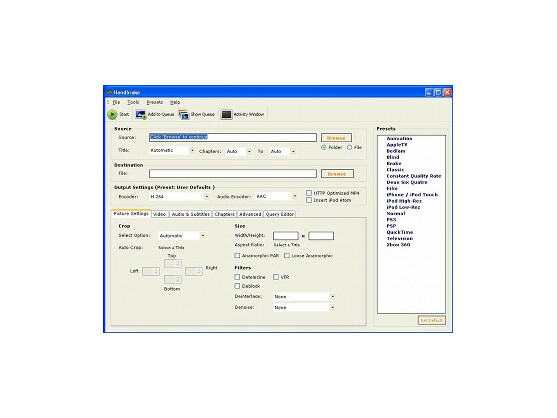Select the Constant Quality Rate preset

[x=413, y=176]
